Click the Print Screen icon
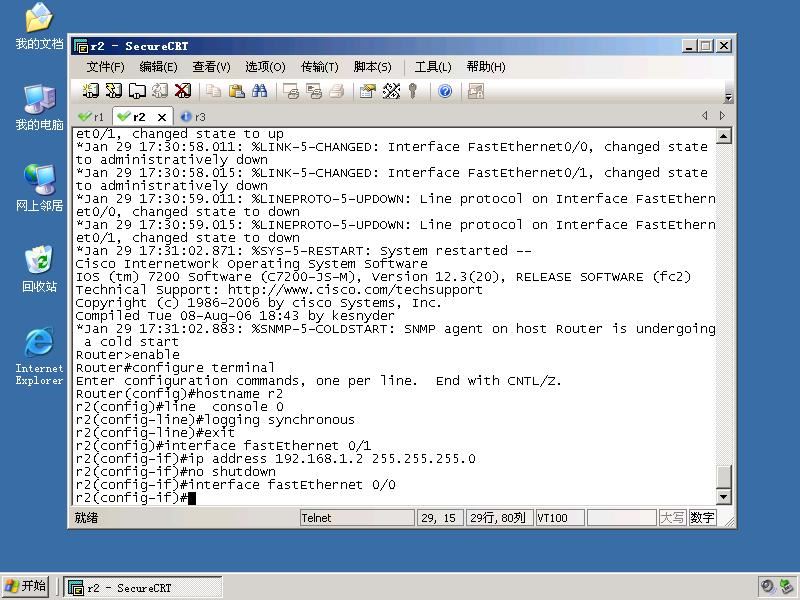800x600 pixels. point(291,91)
